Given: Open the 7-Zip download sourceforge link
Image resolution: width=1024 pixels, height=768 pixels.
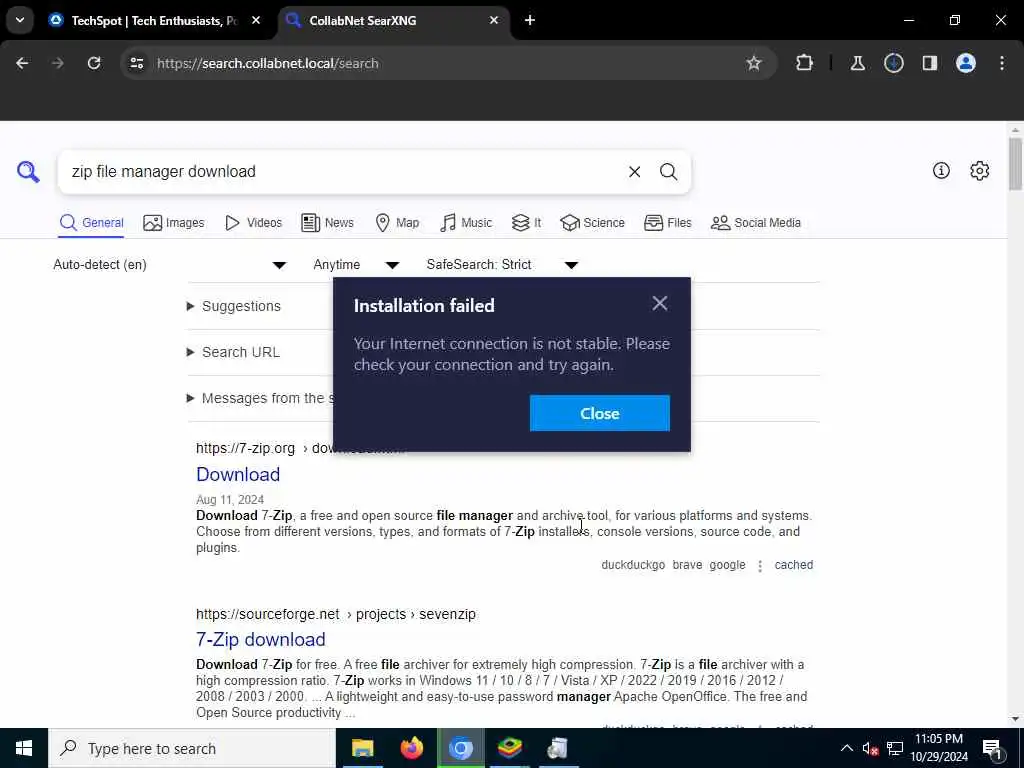Looking at the screenshot, I should [x=261, y=639].
